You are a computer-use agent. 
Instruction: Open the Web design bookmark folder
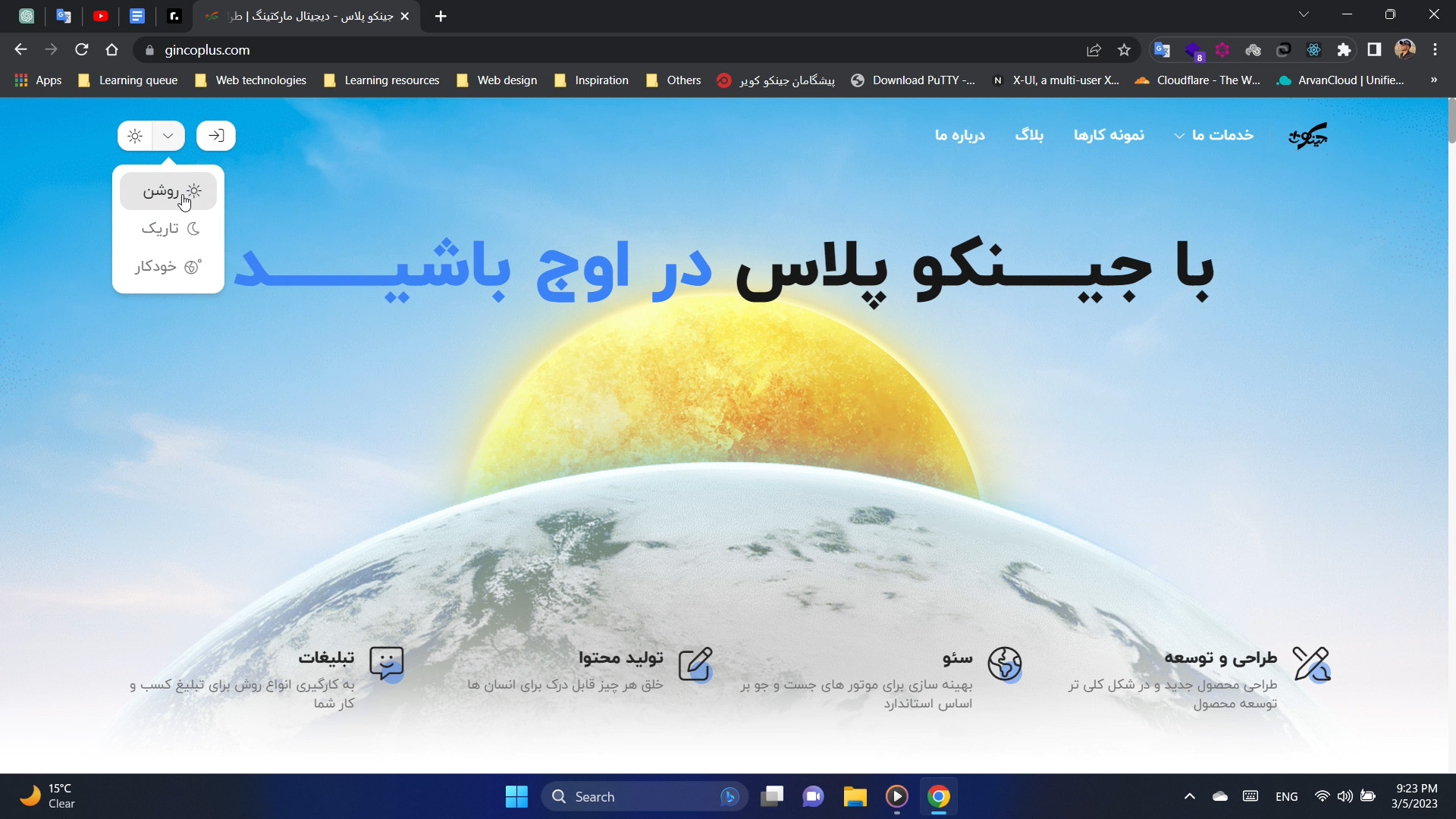(x=497, y=80)
